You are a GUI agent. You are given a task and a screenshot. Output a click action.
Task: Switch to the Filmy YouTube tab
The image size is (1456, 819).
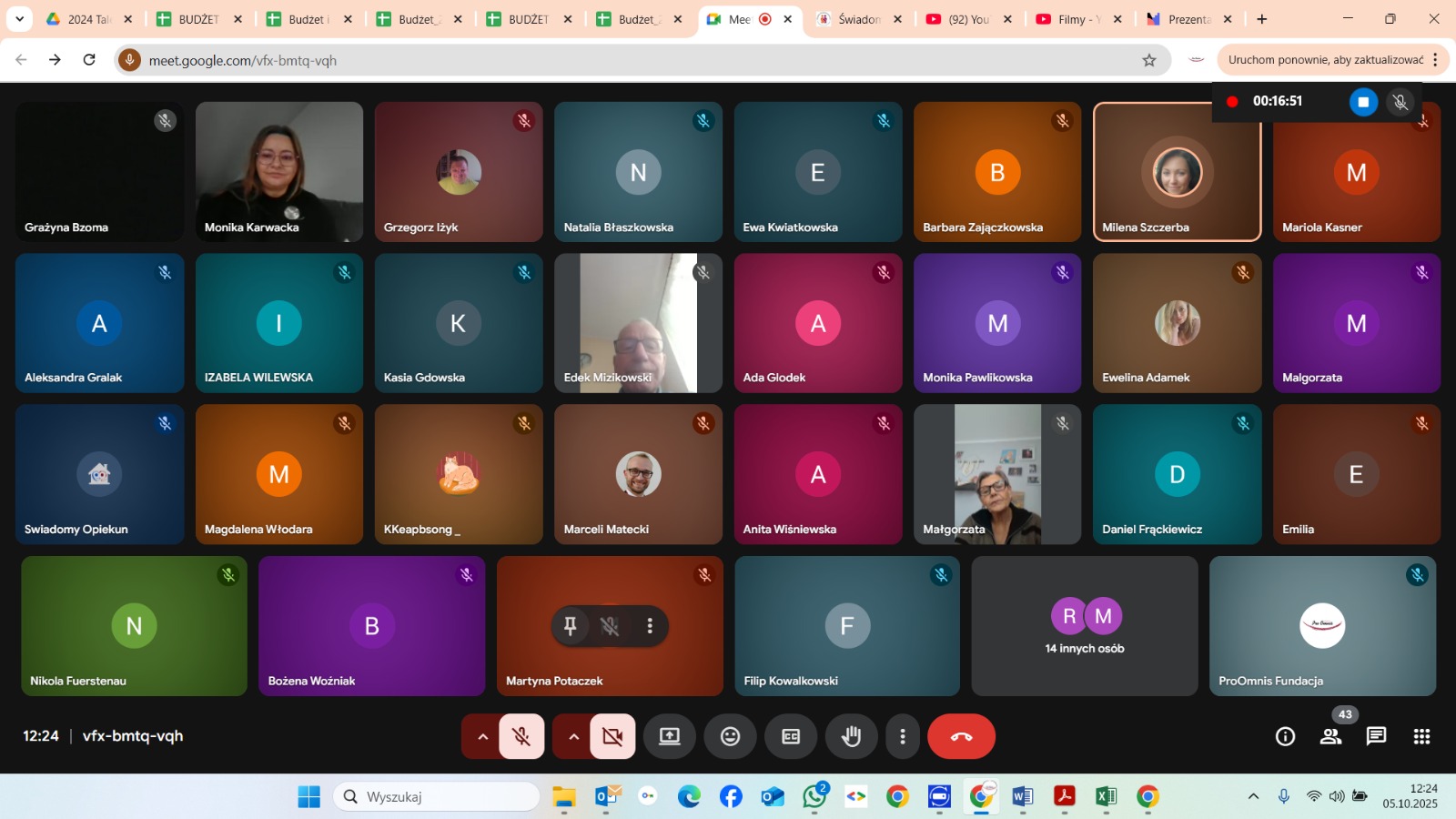pos(1071,19)
